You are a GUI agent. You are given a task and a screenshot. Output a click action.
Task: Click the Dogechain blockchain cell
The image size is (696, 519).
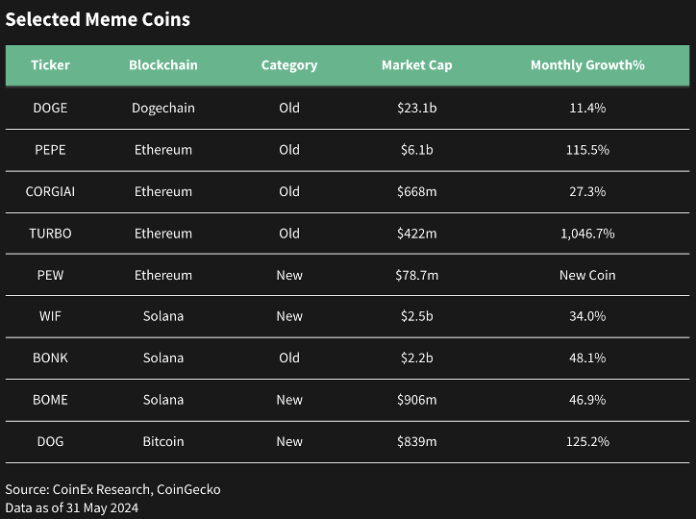pos(163,108)
